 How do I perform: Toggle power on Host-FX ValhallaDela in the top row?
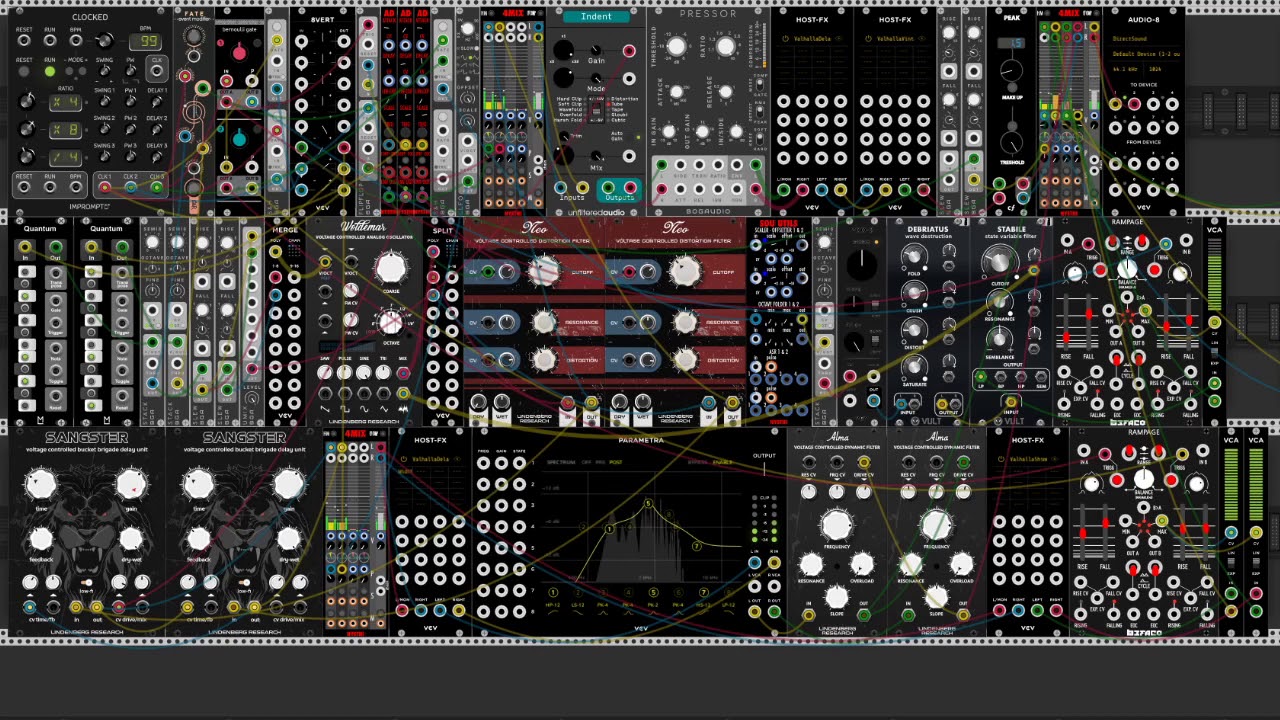tap(786, 38)
